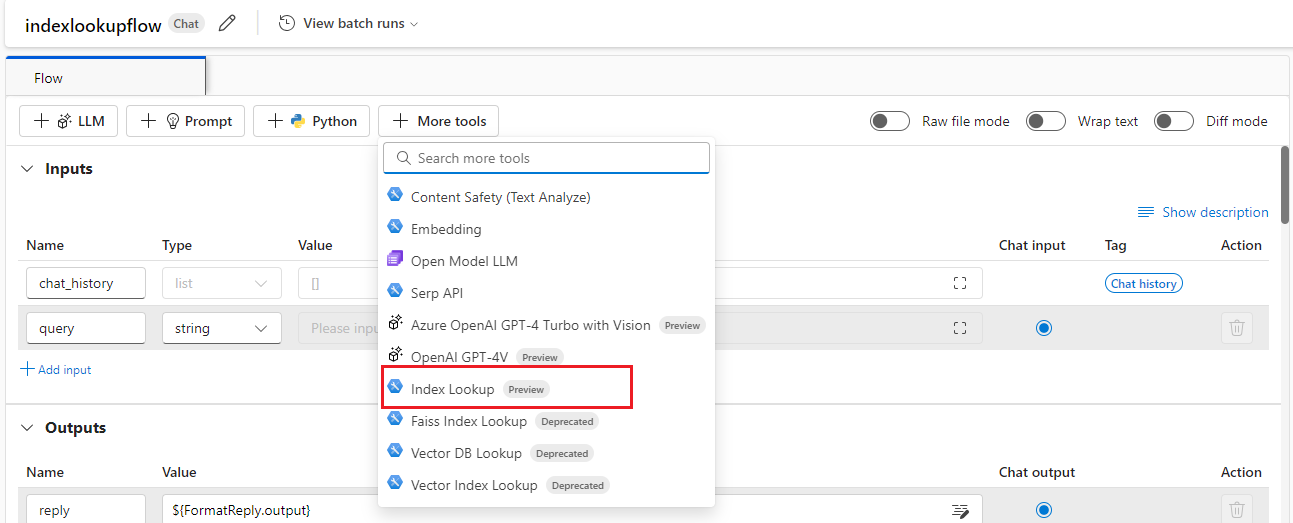Viewport: 1293px width, 523px height.
Task: Open the list type dropdown for chat_history
Action: [x=222, y=283]
